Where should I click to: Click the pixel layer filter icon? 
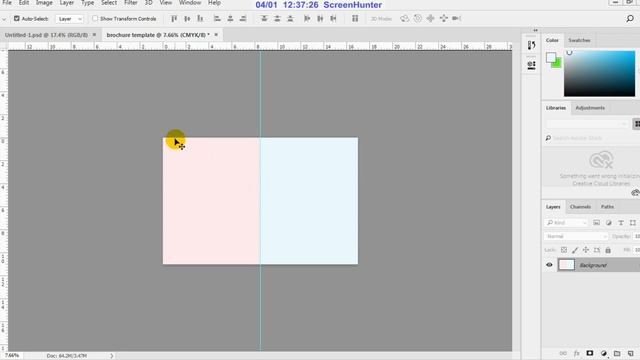[596, 222]
